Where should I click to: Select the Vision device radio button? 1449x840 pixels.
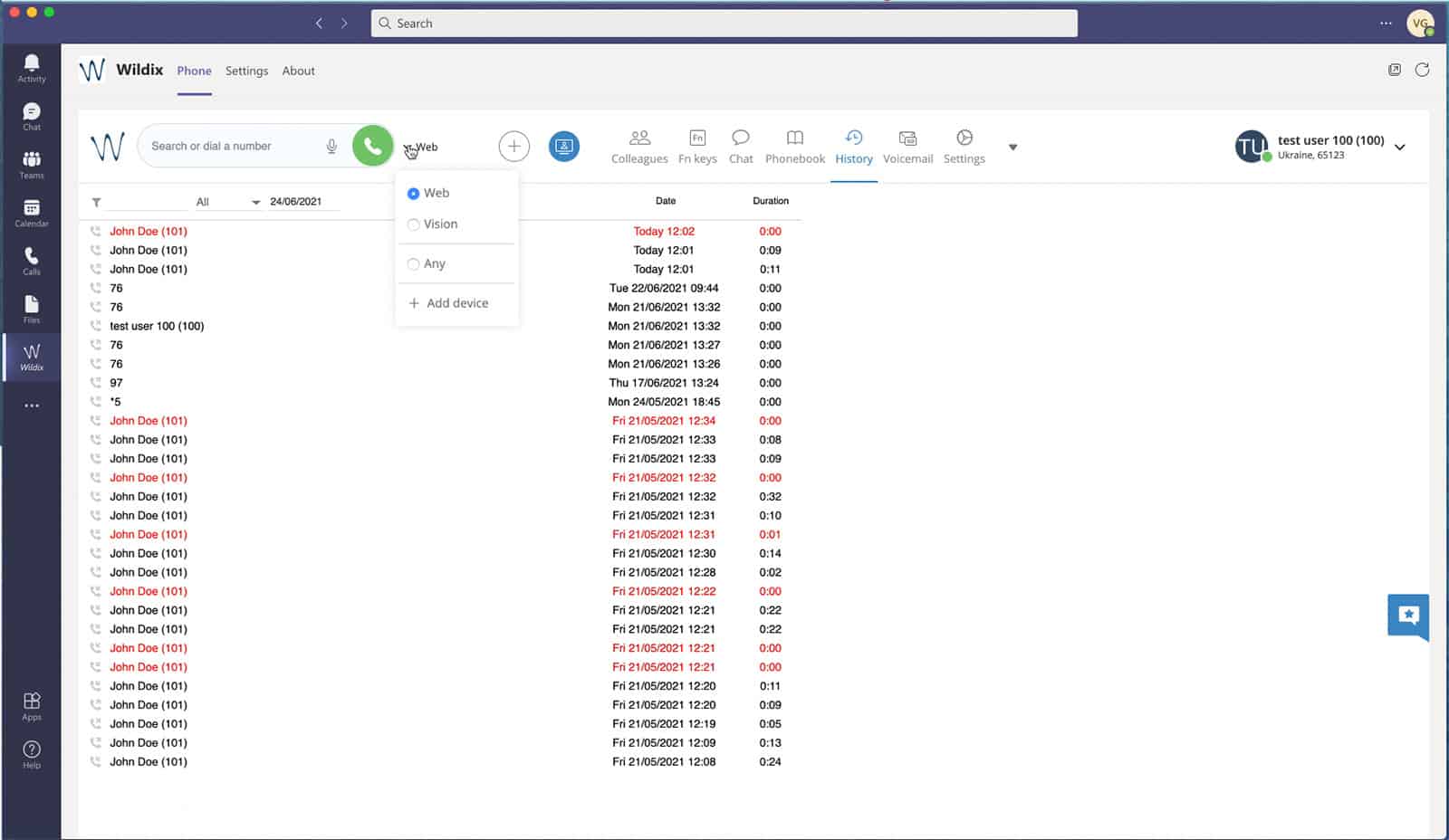(x=414, y=224)
